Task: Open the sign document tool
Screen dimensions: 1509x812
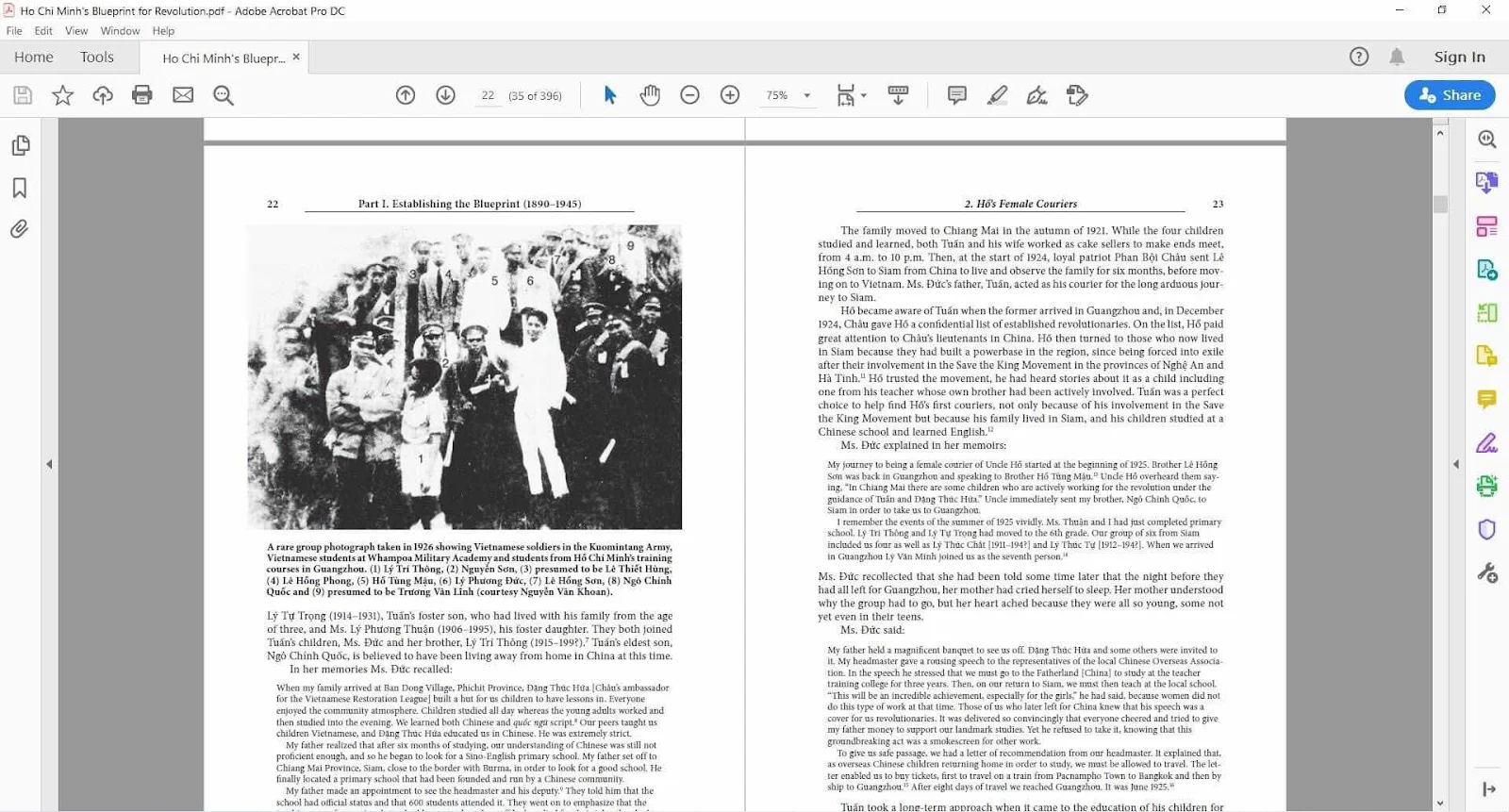Action: [x=1037, y=95]
